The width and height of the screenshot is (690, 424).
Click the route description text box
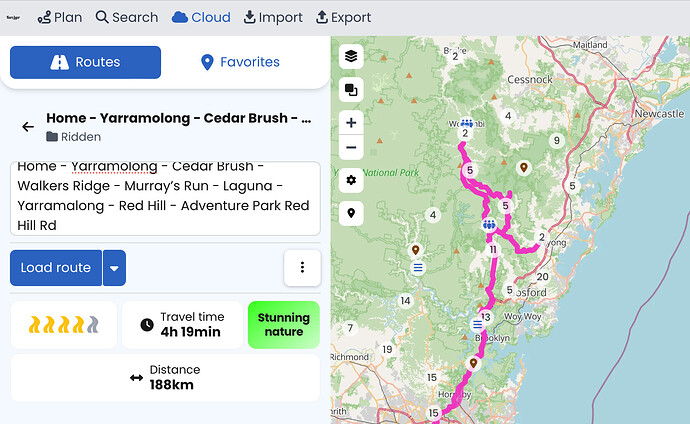tap(165, 198)
